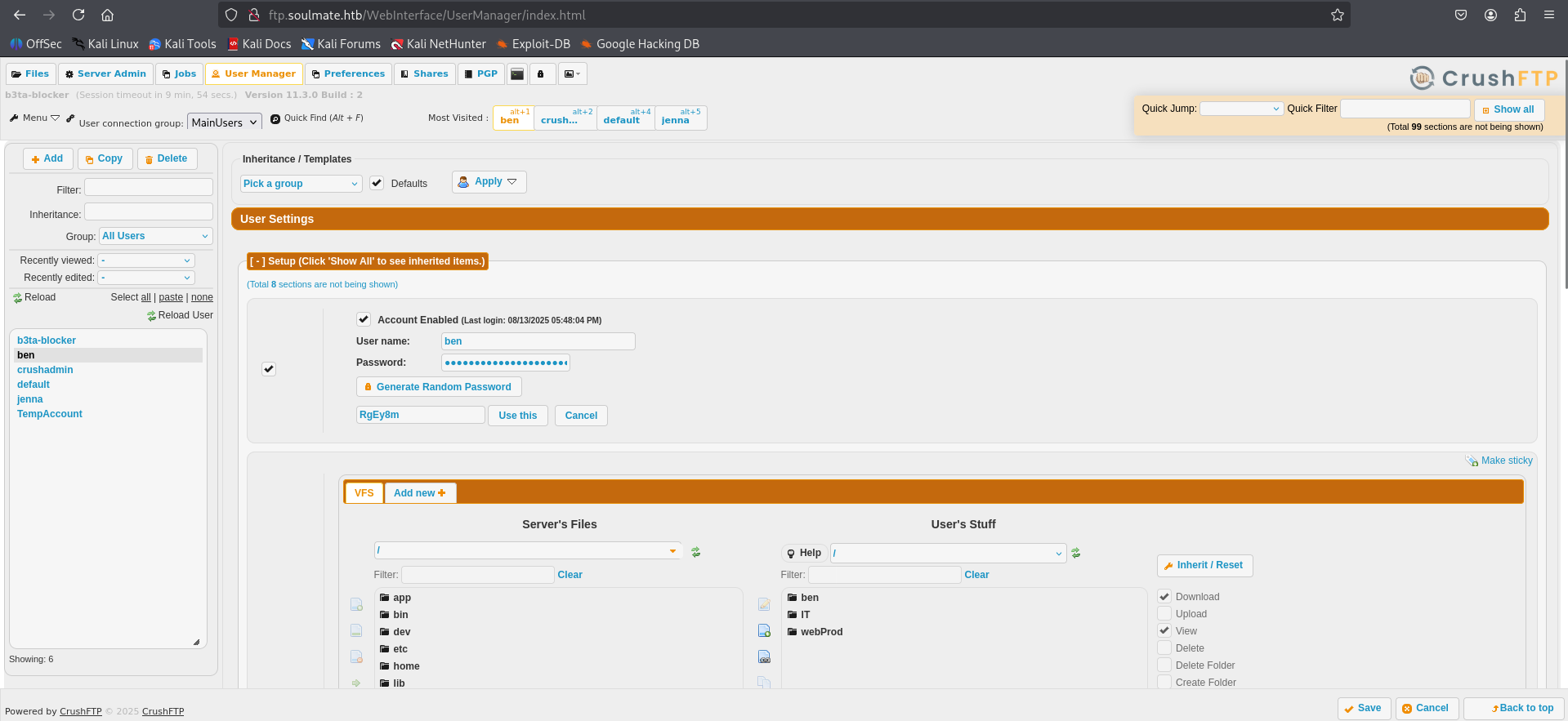
Task: Click the document icon left of dev folder
Action: point(356,630)
